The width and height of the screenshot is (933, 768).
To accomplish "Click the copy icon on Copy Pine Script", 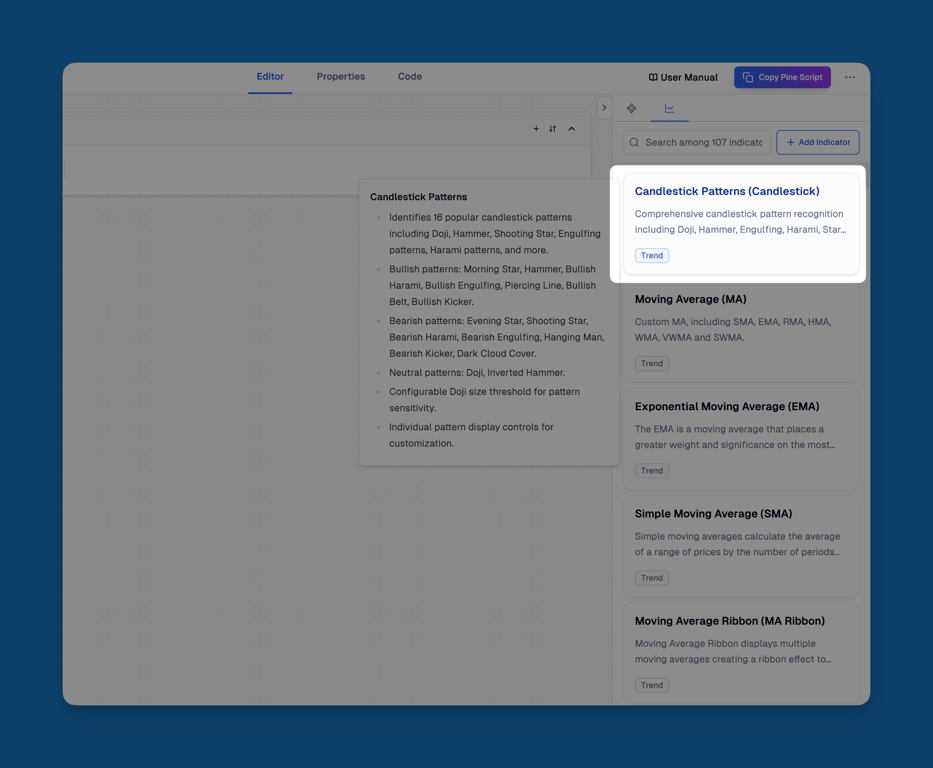I will point(748,77).
